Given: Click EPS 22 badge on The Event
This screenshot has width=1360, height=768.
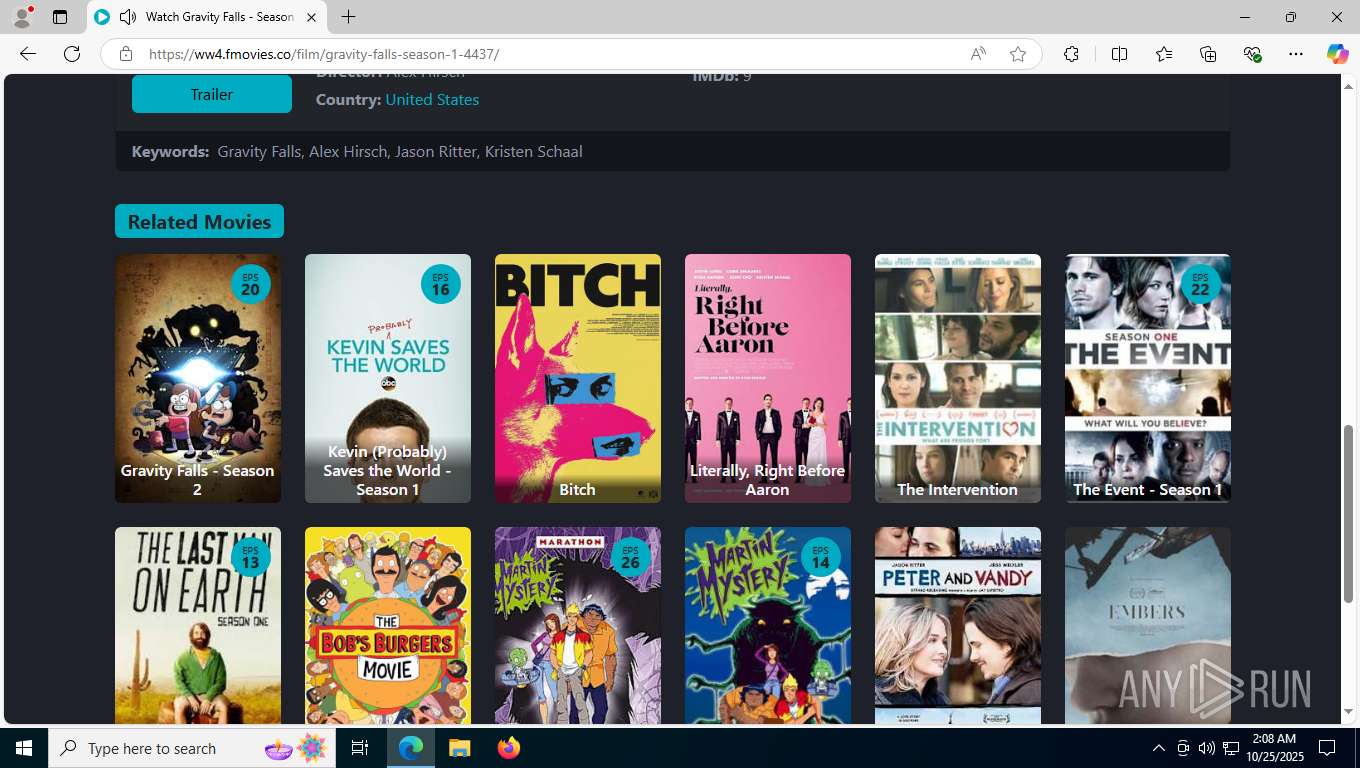Looking at the screenshot, I should point(1200,284).
